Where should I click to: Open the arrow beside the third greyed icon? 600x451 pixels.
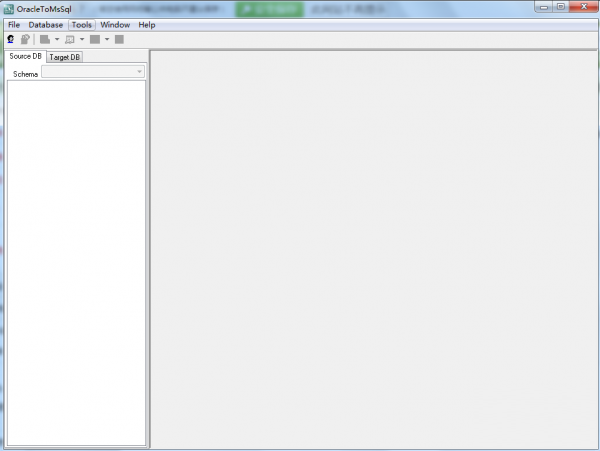[107, 39]
